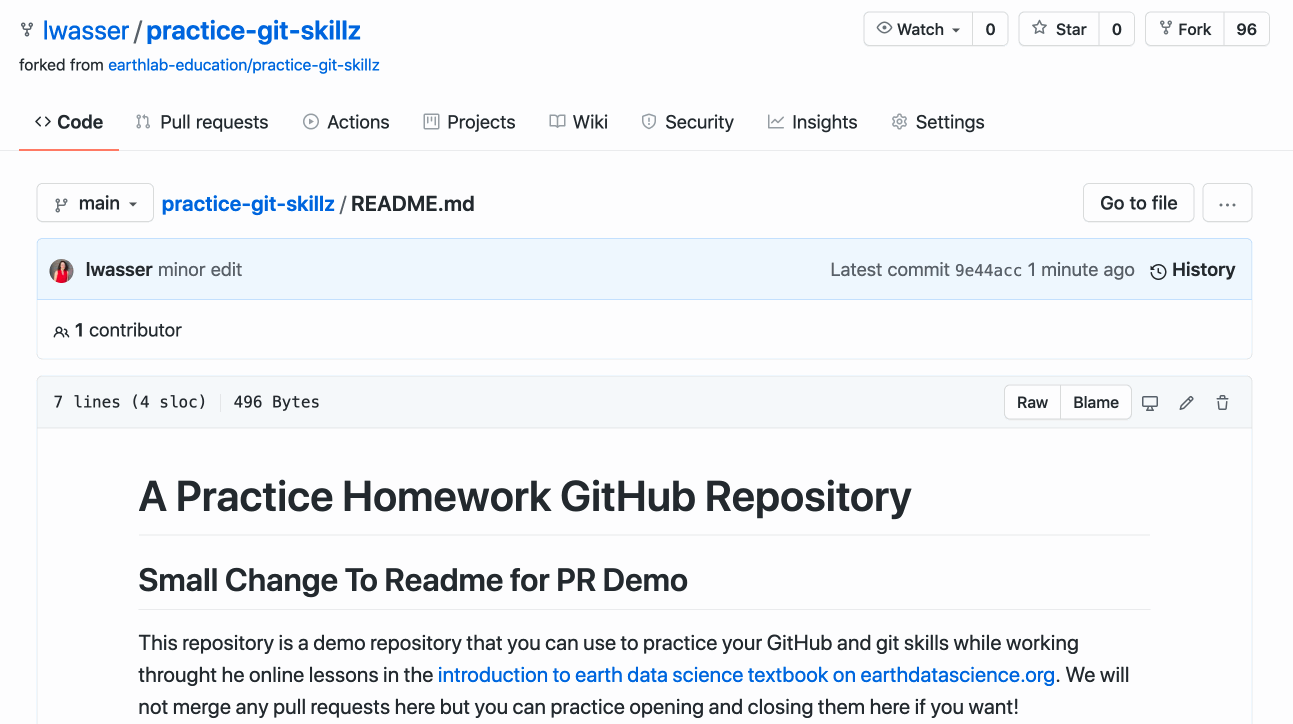View the file History
The image size is (1293, 724).
click(1192, 270)
